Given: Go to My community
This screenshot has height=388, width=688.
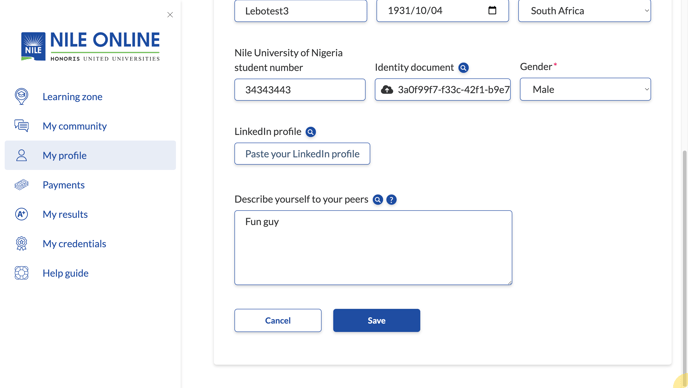Looking at the screenshot, I should pyautogui.click(x=90, y=126).
